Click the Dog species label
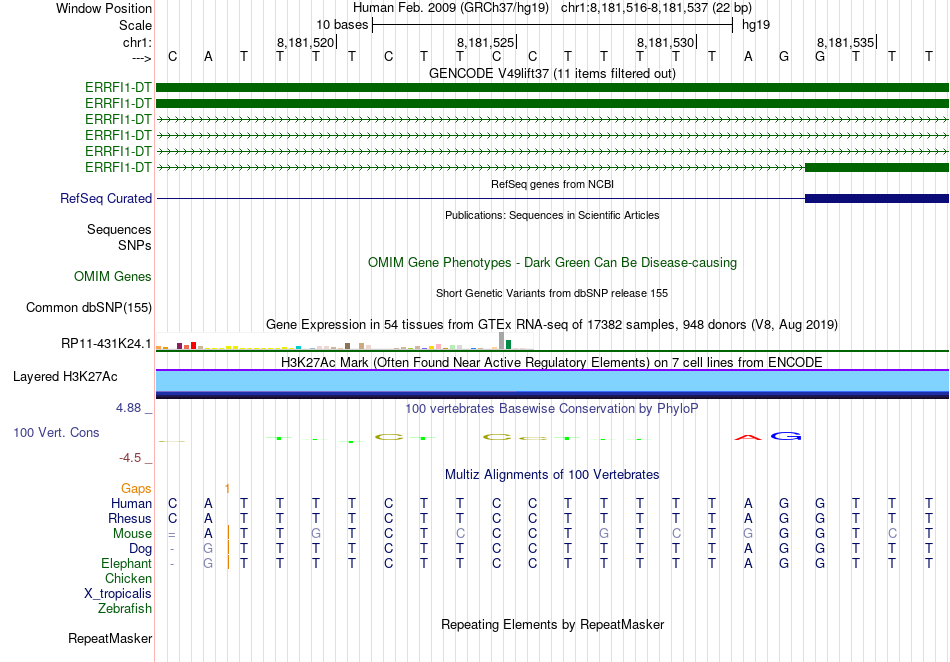 pyautogui.click(x=140, y=549)
